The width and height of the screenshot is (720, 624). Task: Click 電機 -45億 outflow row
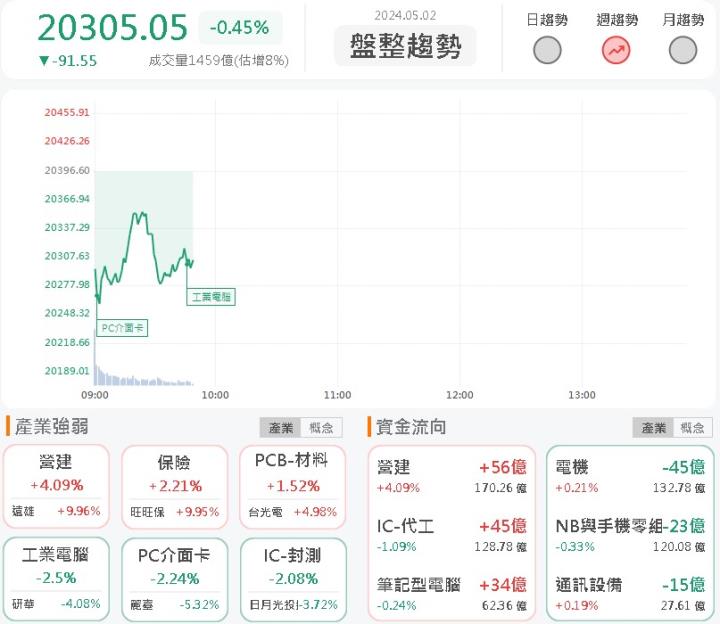(x=629, y=476)
